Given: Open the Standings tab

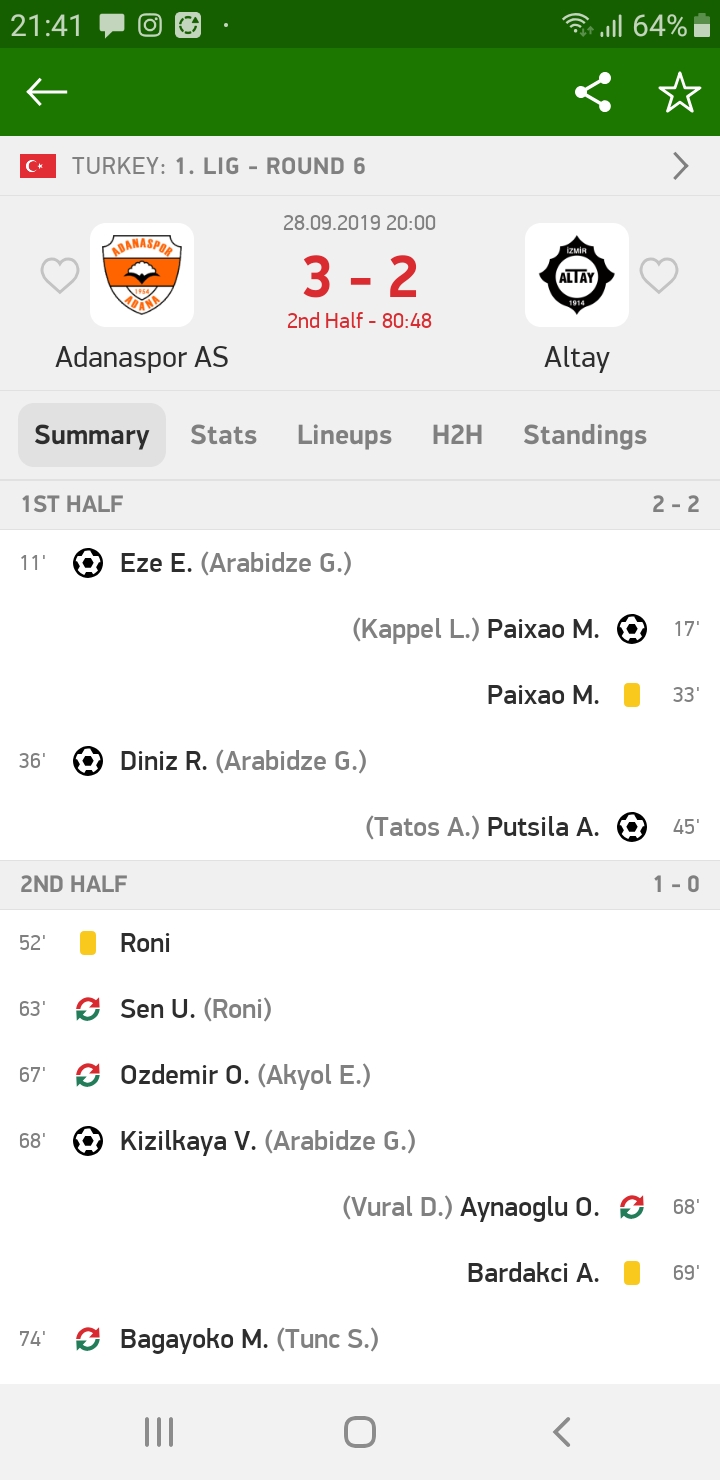Looking at the screenshot, I should point(585,435).
